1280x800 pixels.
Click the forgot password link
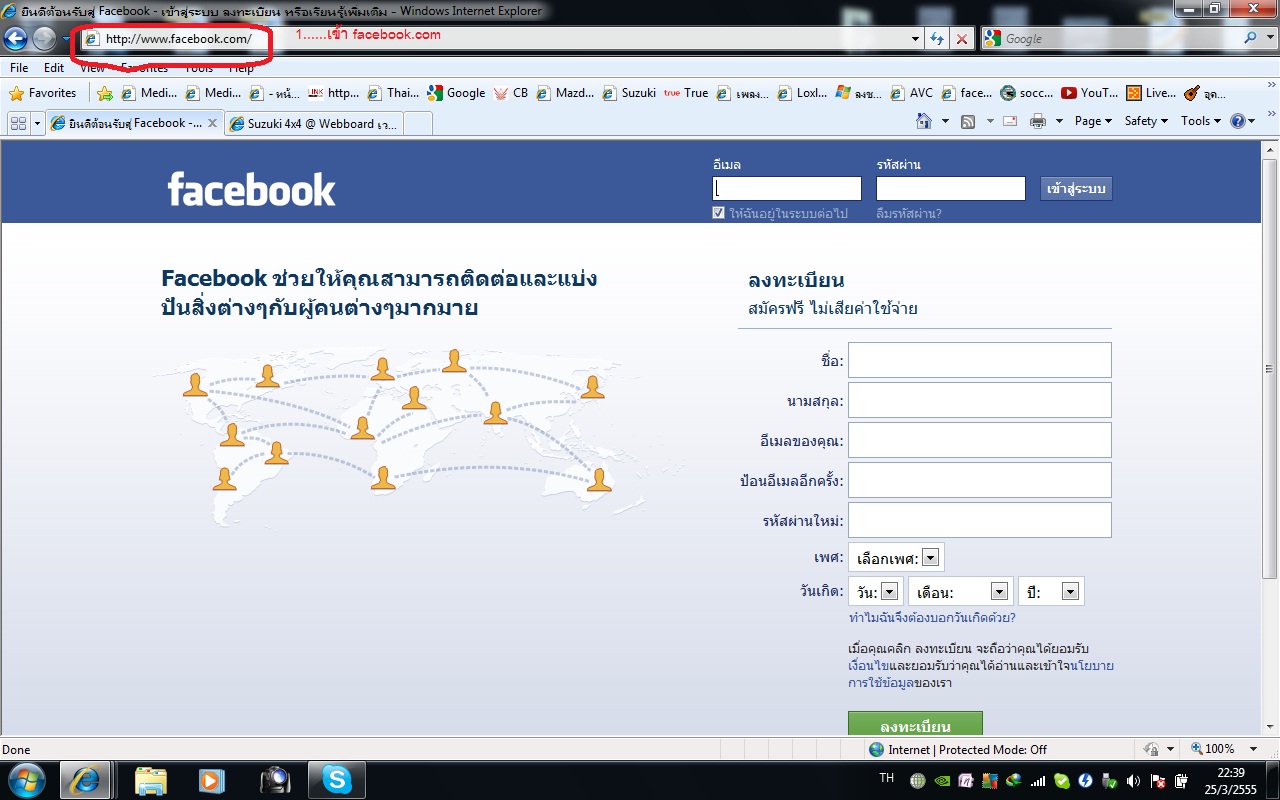point(909,213)
